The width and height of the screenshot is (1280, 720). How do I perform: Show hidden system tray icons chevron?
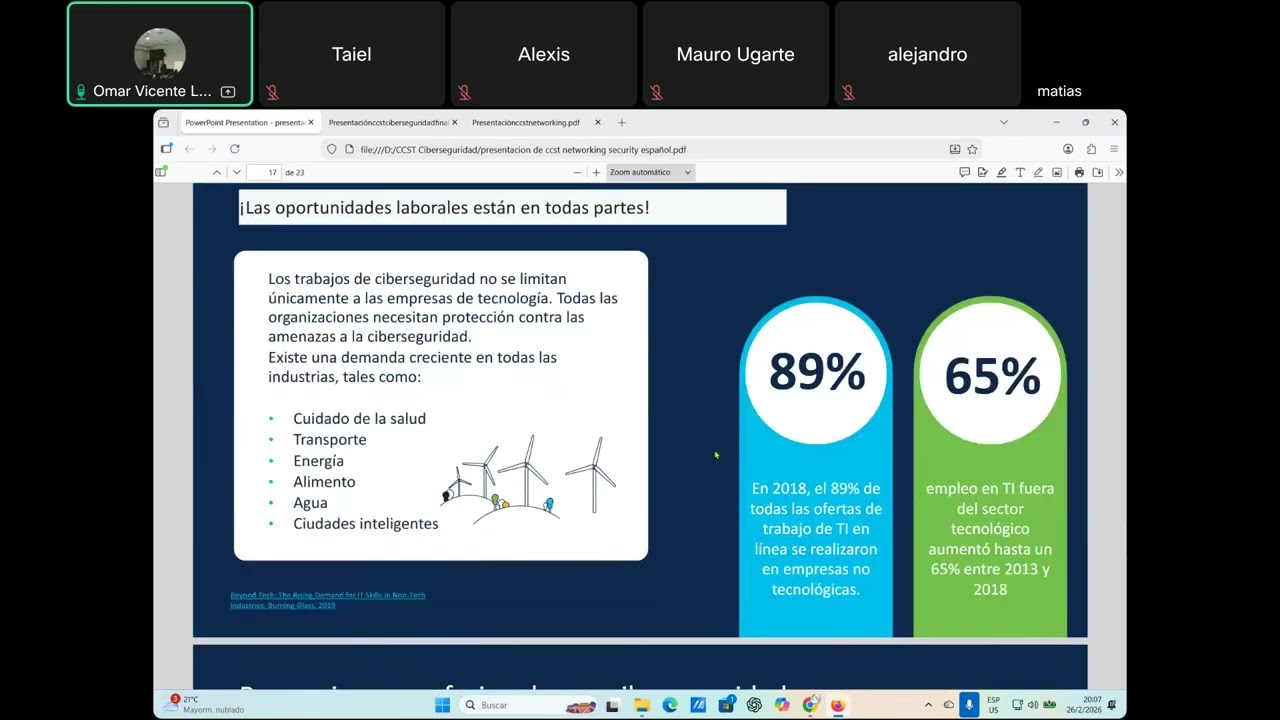point(928,705)
